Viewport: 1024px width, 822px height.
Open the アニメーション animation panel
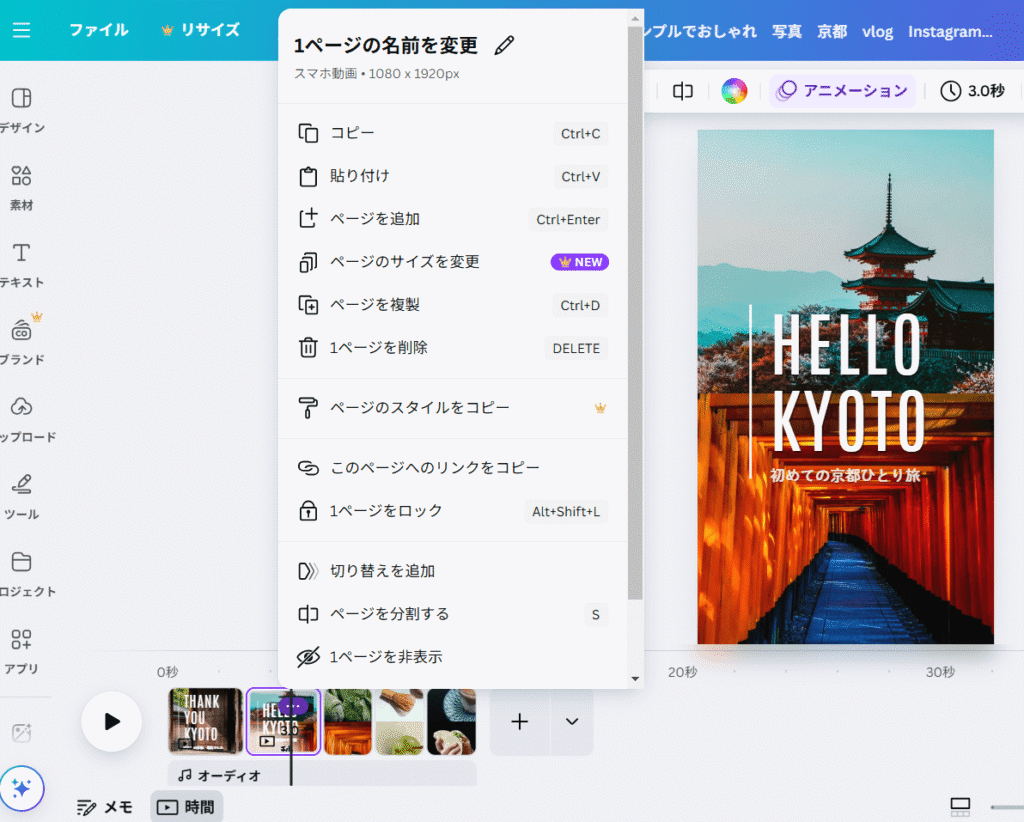pos(842,91)
